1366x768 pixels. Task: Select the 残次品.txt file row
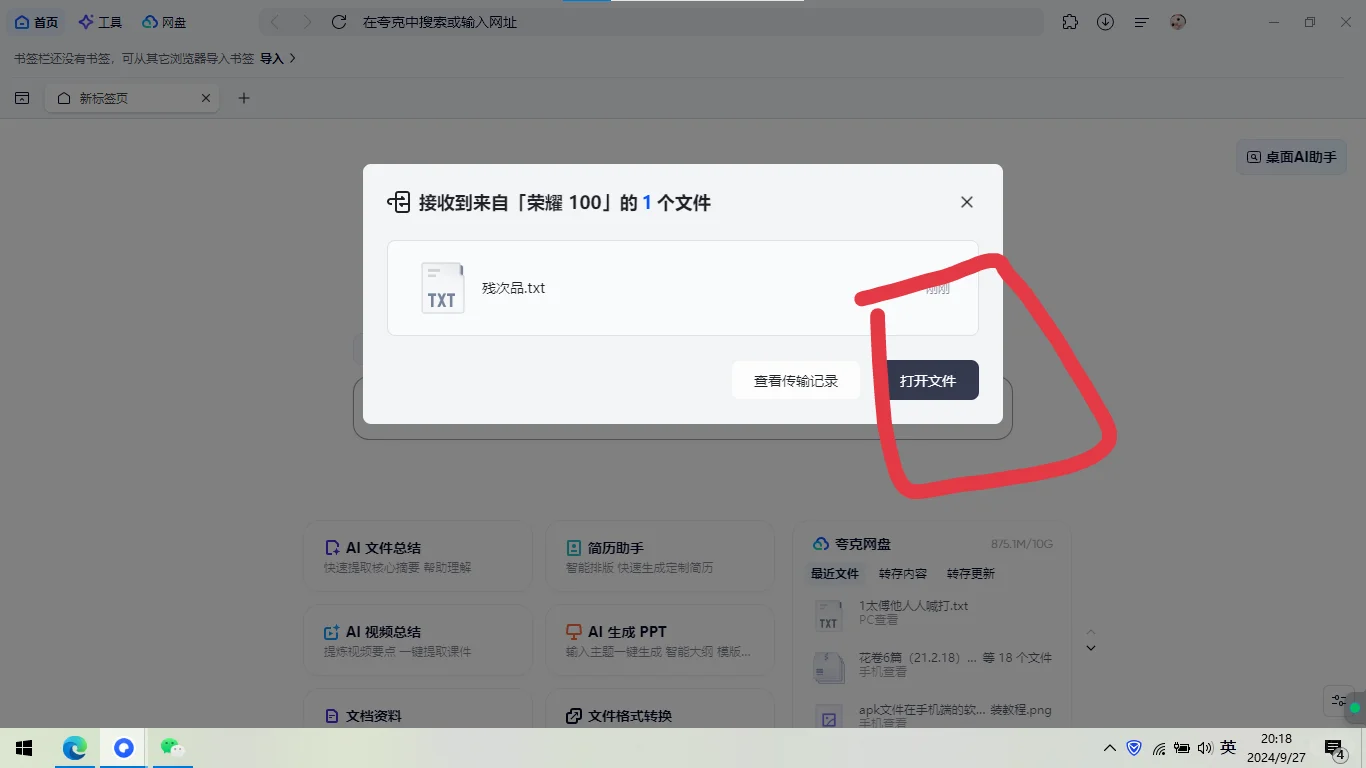[683, 288]
